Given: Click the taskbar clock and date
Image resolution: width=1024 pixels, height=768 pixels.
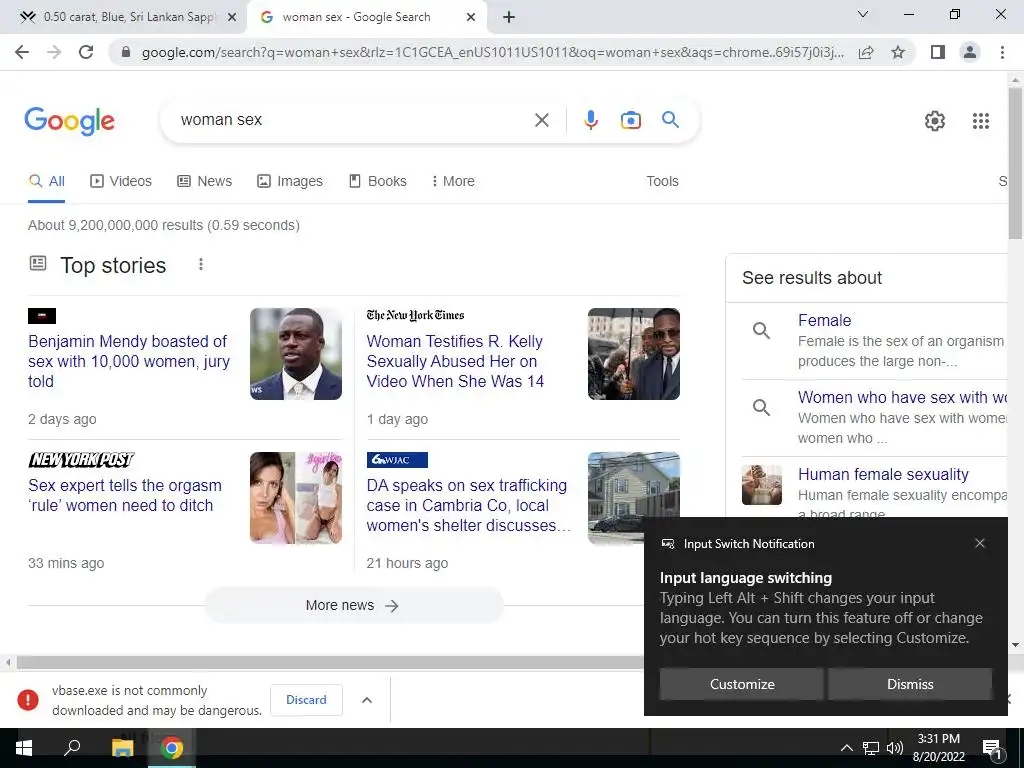Looking at the screenshot, I should (x=938, y=748).
